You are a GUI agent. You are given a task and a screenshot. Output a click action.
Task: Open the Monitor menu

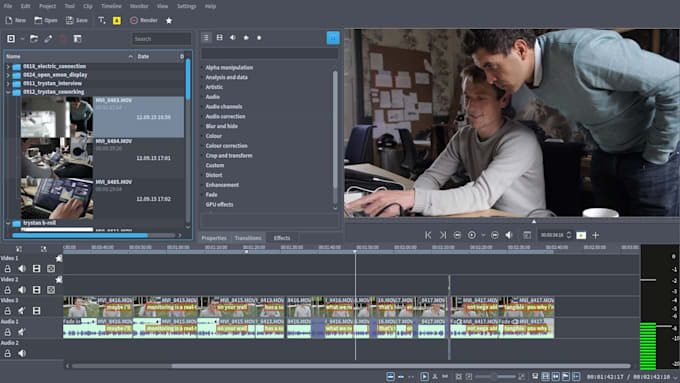click(139, 6)
